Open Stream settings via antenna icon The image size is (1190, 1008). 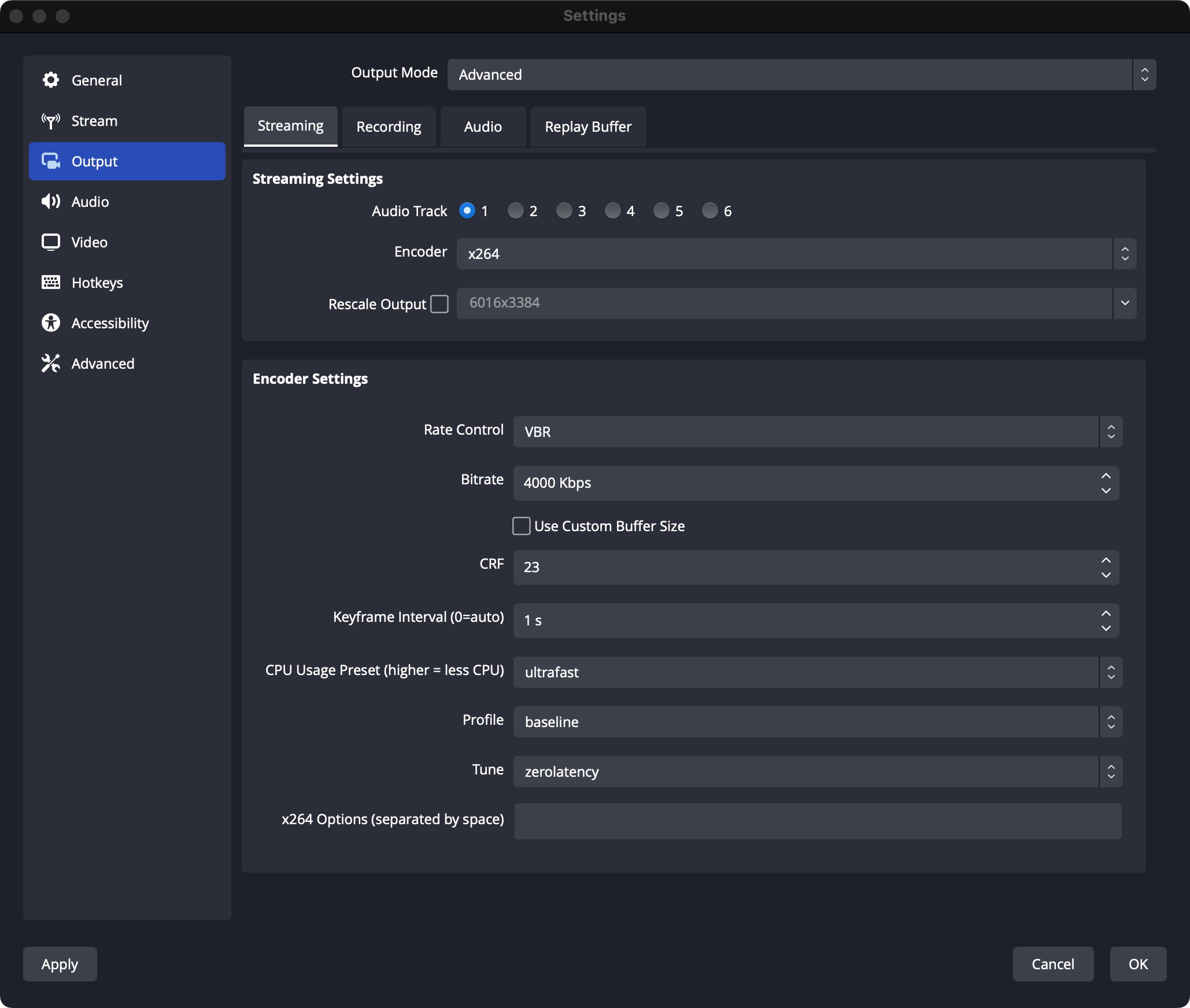click(x=51, y=121)
